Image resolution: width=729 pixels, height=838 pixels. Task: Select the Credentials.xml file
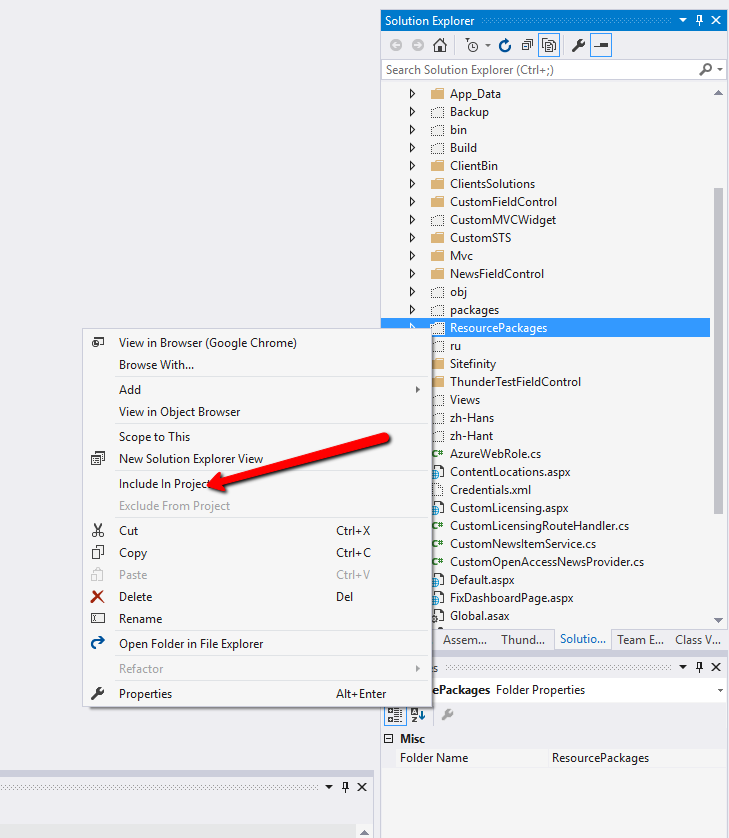click(x=490, y=490)
